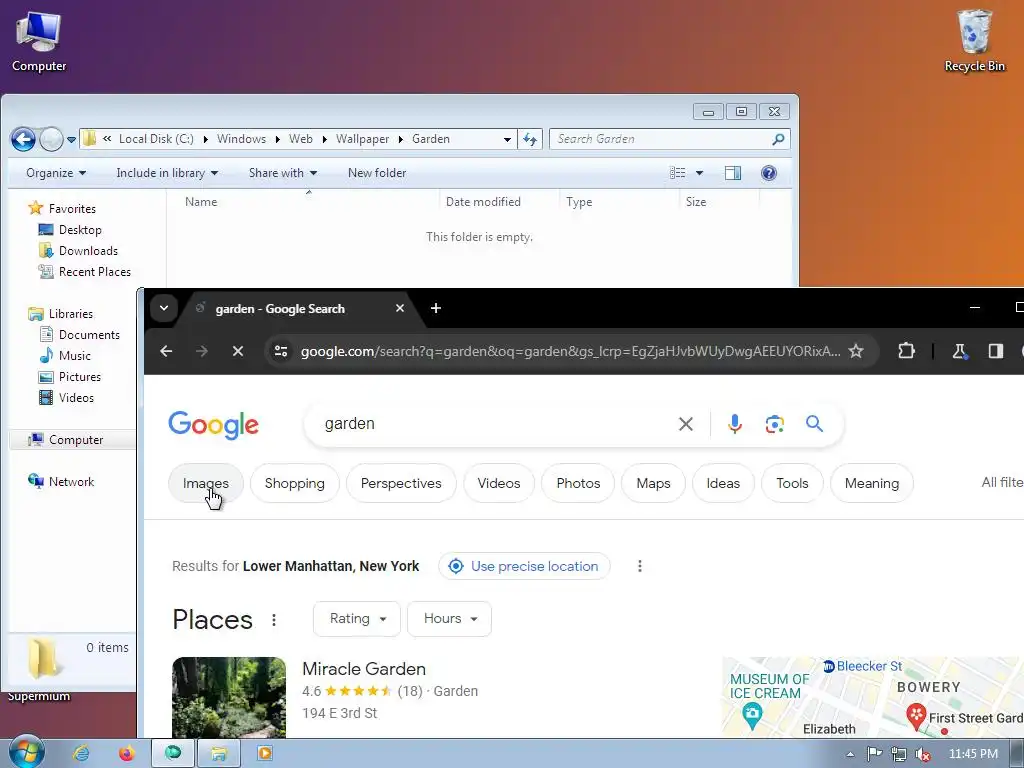Open Videos library
Image resolution: width=1024 pixels, height=768 pixels.
click(x=67, y=398)
